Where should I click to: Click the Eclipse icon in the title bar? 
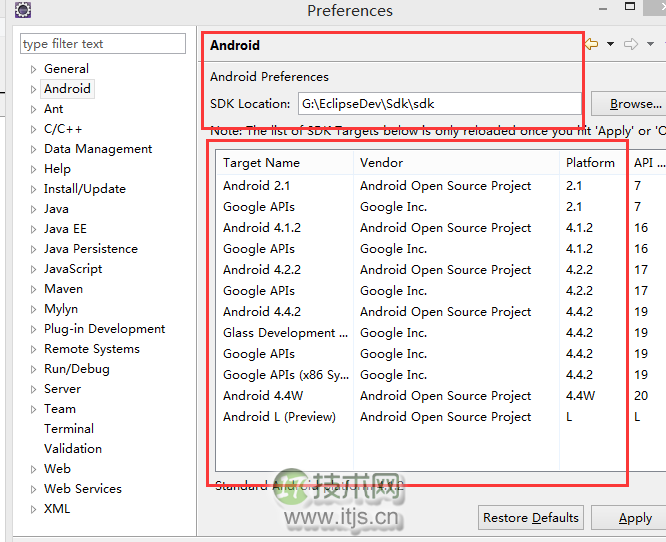point(23,9)
